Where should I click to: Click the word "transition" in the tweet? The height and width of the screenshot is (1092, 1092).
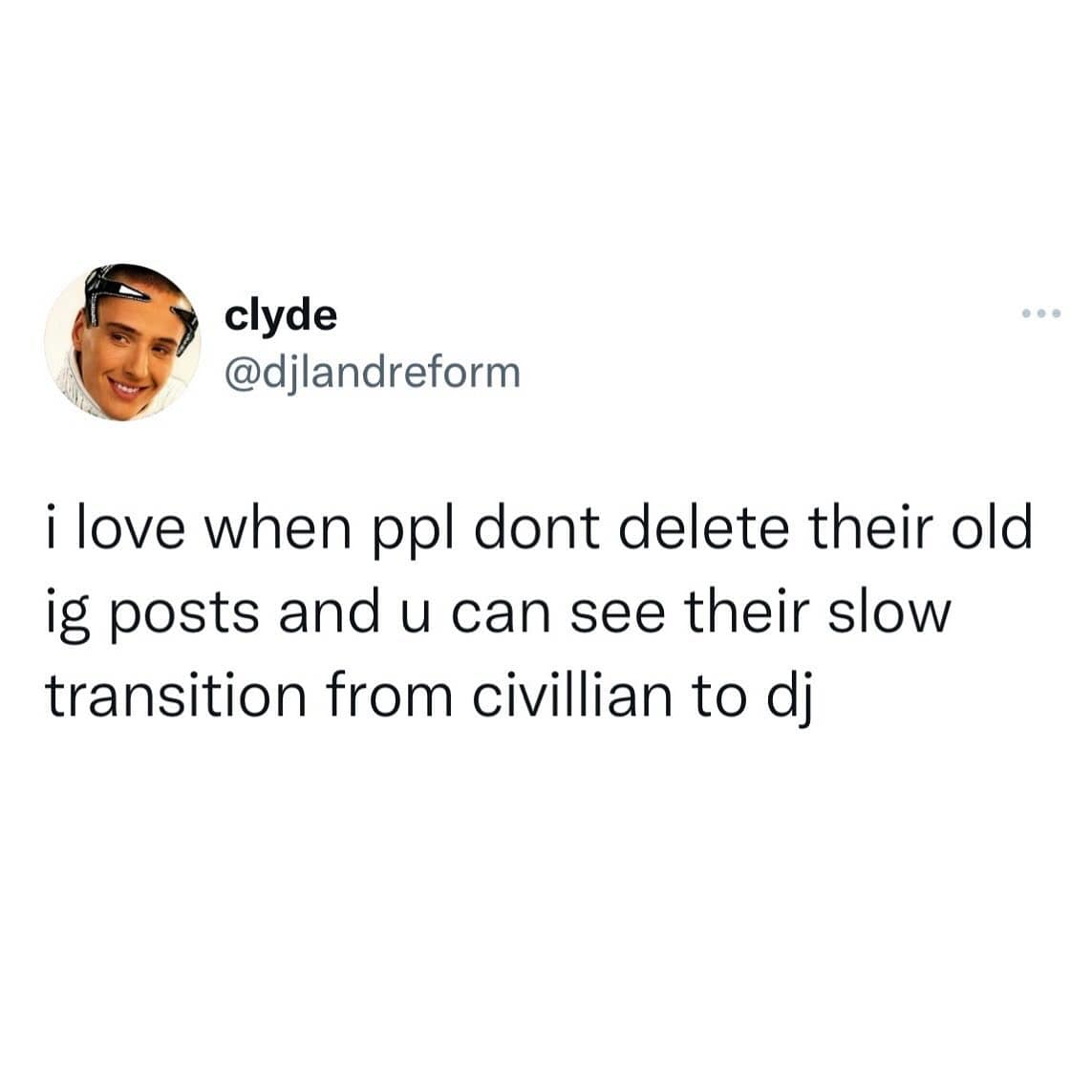pyautogui.click(x=176, y=696)
